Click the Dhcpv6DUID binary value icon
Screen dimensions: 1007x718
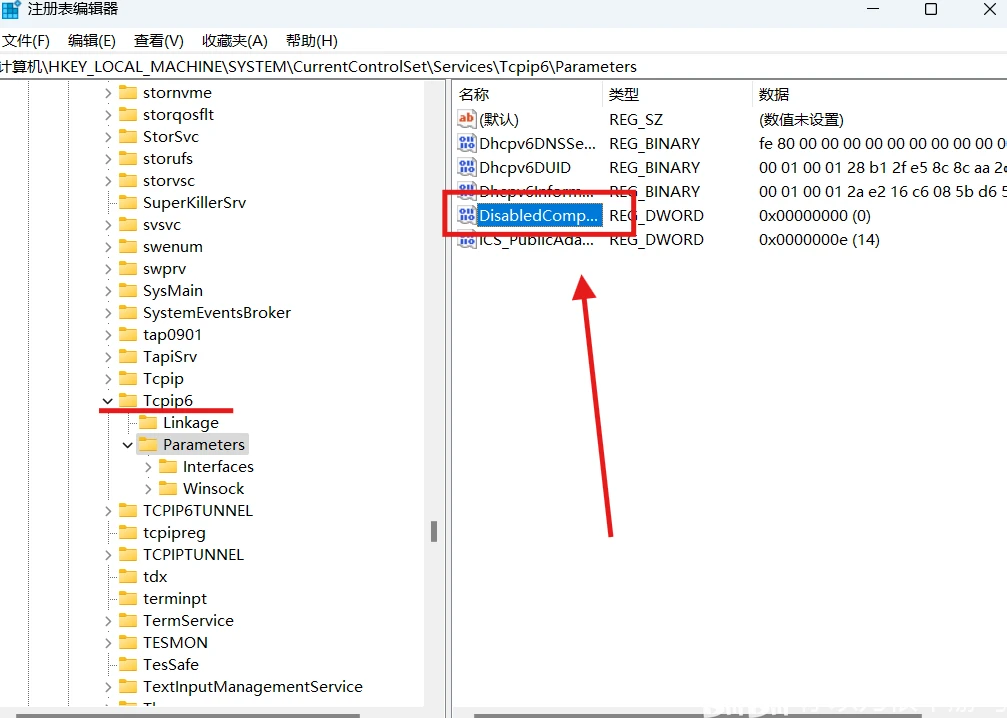pyautogui.click(x=466, y=167)
